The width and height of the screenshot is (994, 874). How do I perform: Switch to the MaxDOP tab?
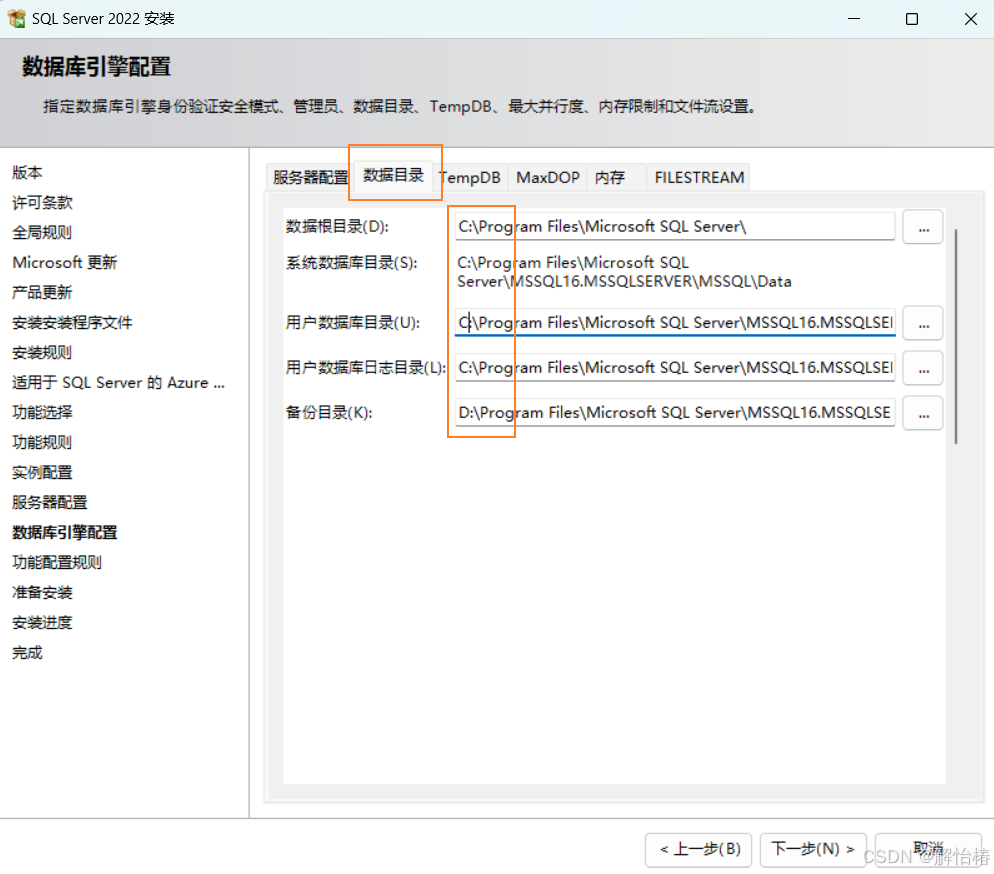(548, 177)
